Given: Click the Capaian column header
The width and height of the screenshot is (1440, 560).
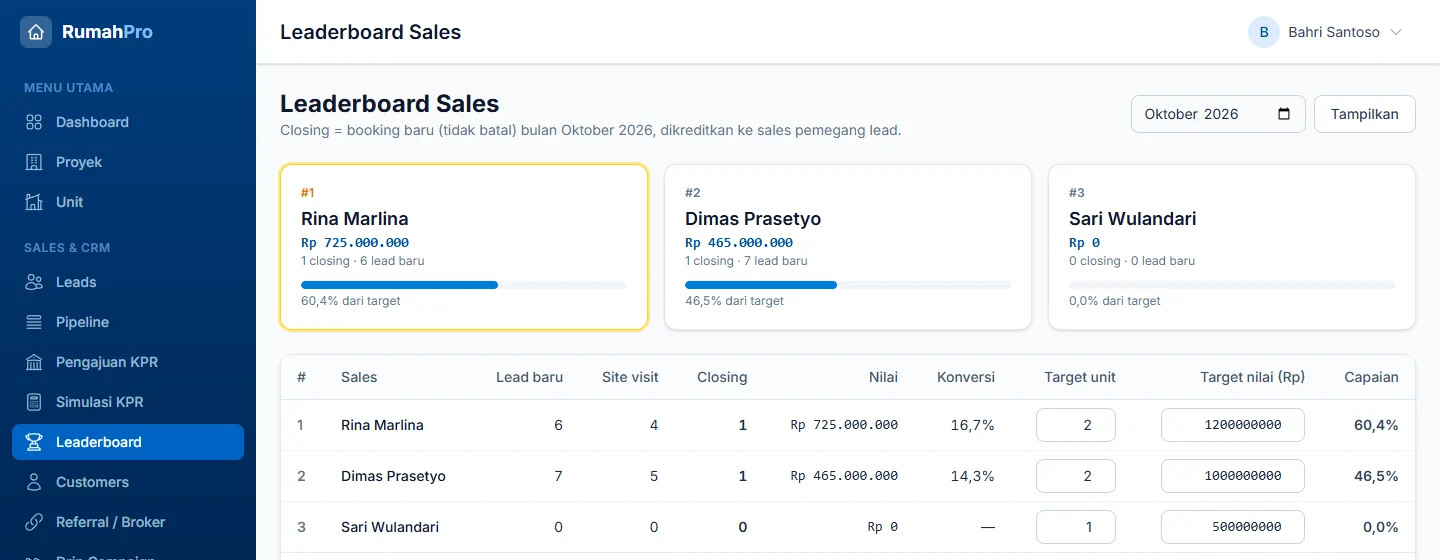Looking at the screenshot, I should pos(1371,377).
